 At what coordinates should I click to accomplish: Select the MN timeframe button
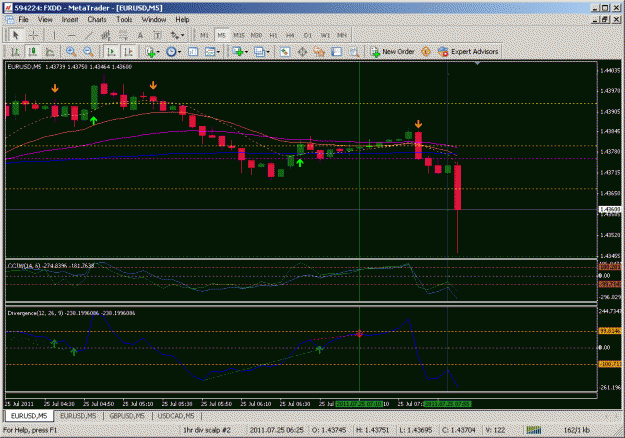(x=342, y=35)
